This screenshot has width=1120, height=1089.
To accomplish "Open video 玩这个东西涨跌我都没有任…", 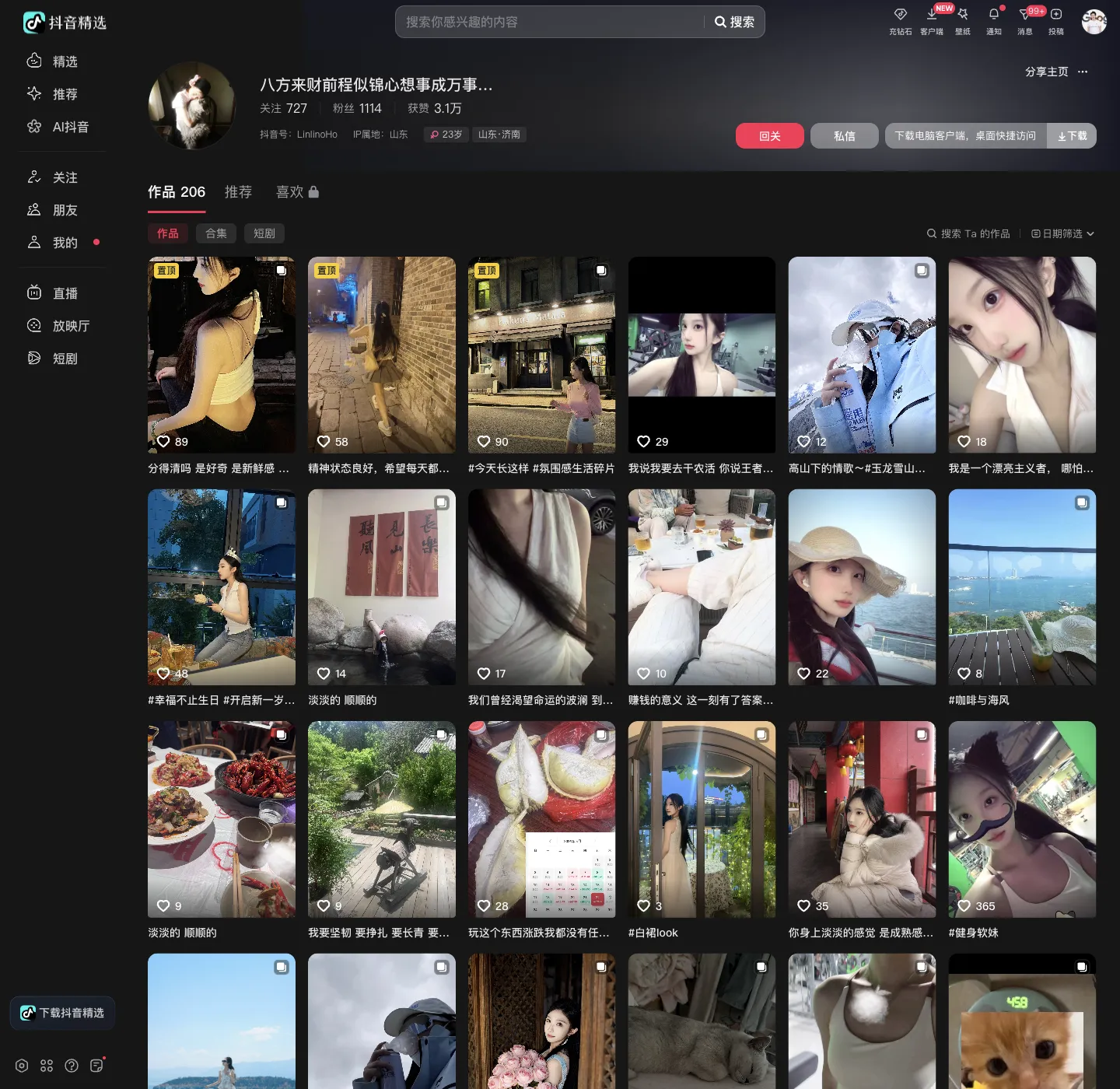I will (542, 820).
